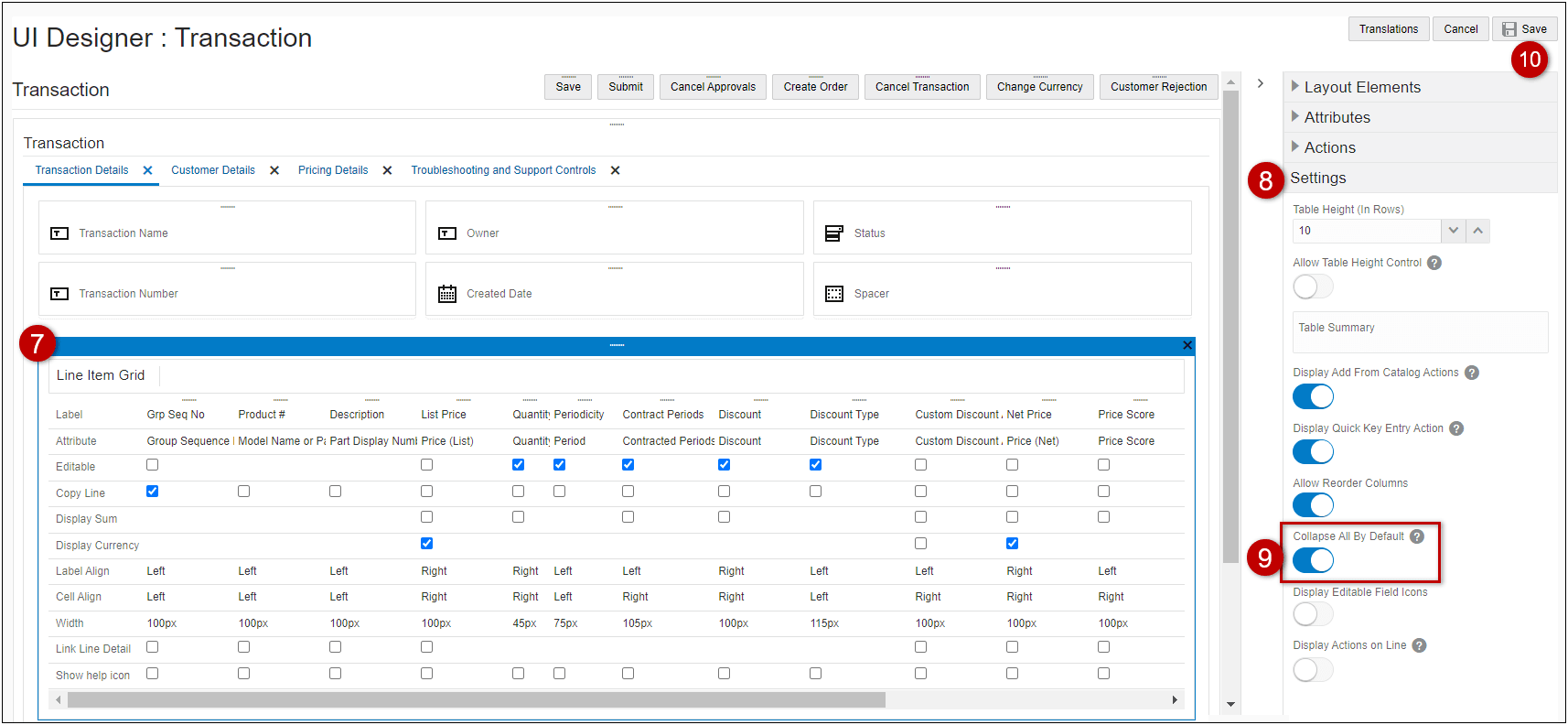Click the top Cancel button

pyautogui.click(x=1461, y=29)
